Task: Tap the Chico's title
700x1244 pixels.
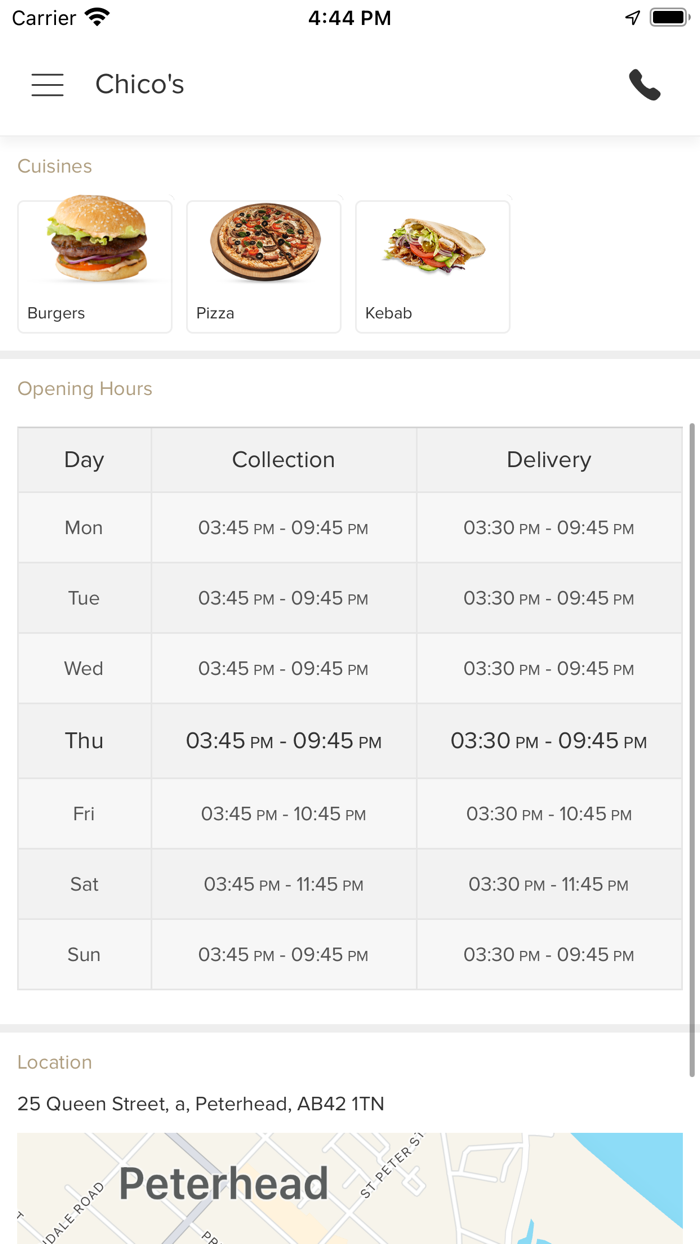Action: point(140,85)
